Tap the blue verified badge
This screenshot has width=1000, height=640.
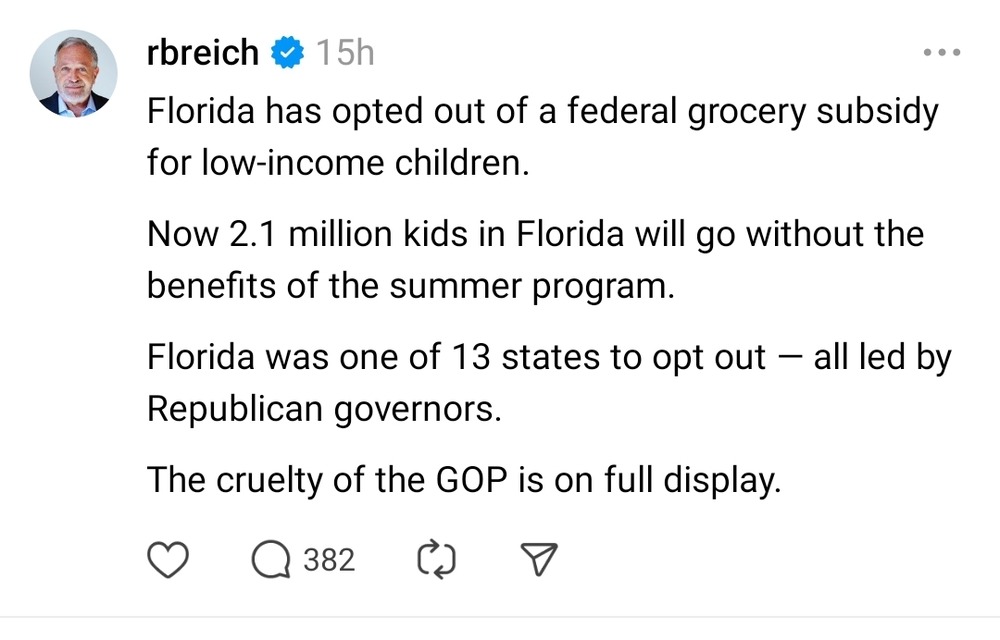(x=288, y=52)
